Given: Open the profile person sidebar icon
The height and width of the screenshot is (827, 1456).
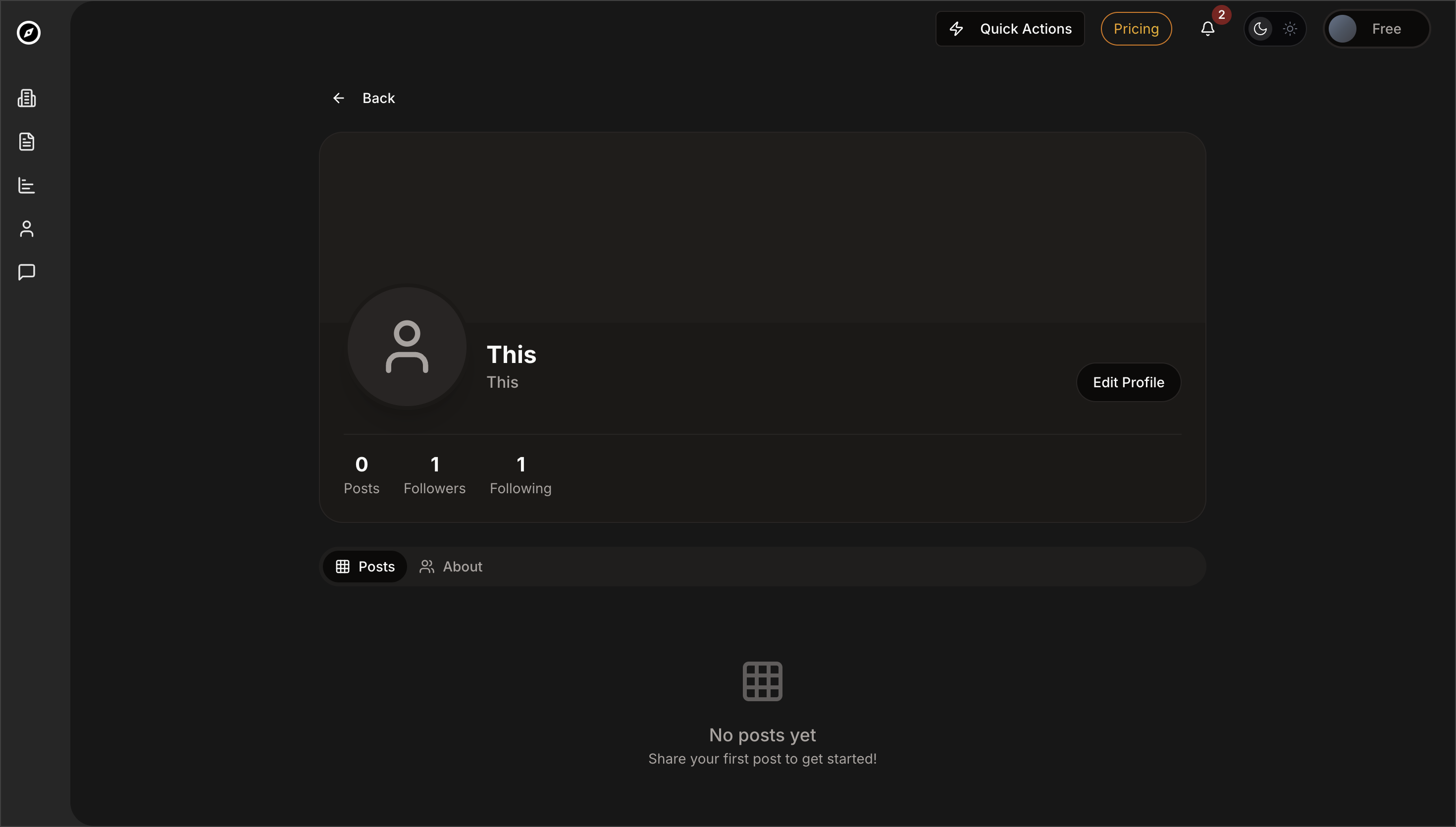Looking at the screenshot, I should 27,229.
